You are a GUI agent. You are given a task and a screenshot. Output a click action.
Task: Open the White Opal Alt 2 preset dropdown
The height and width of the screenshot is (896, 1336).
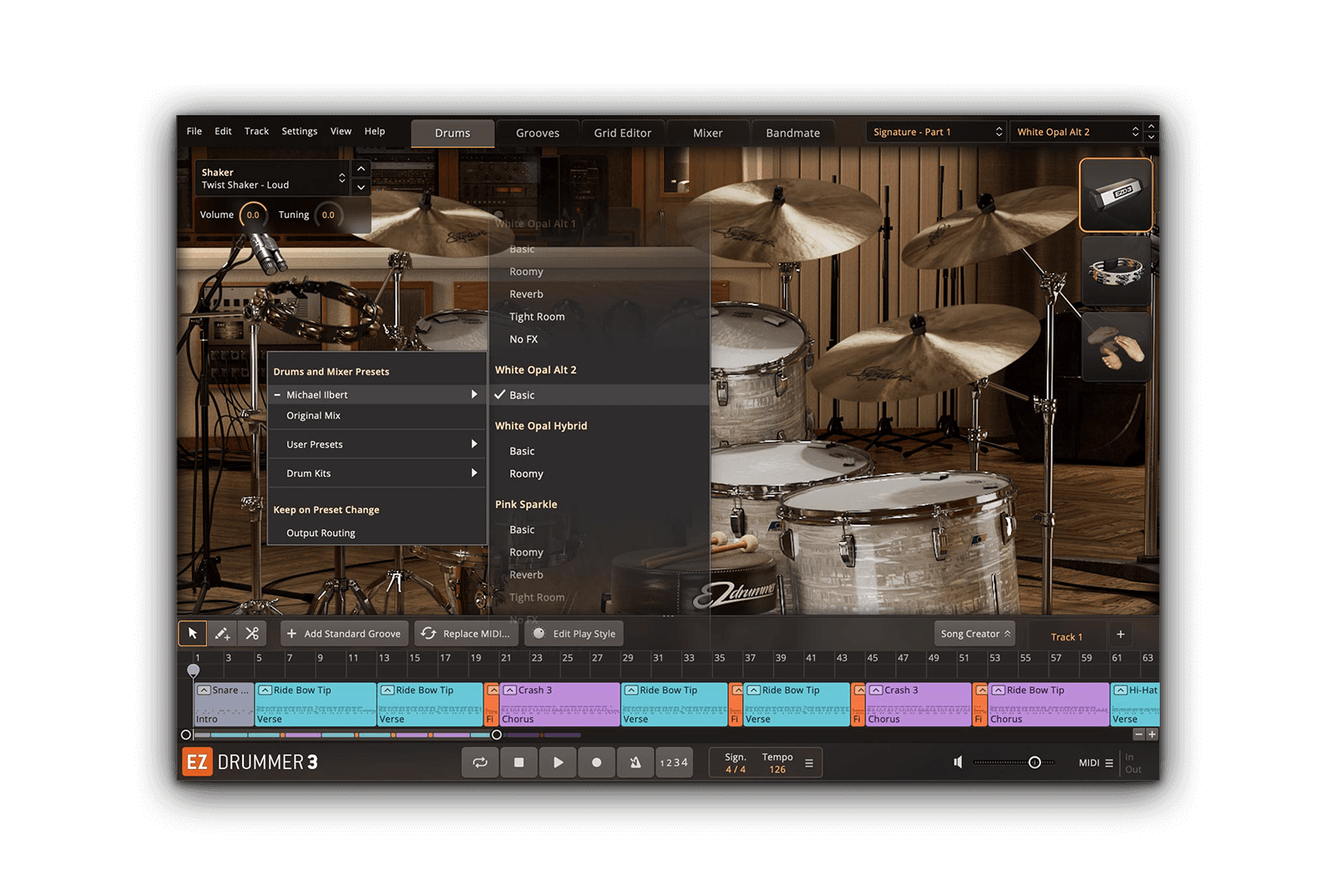[1076, 132]
